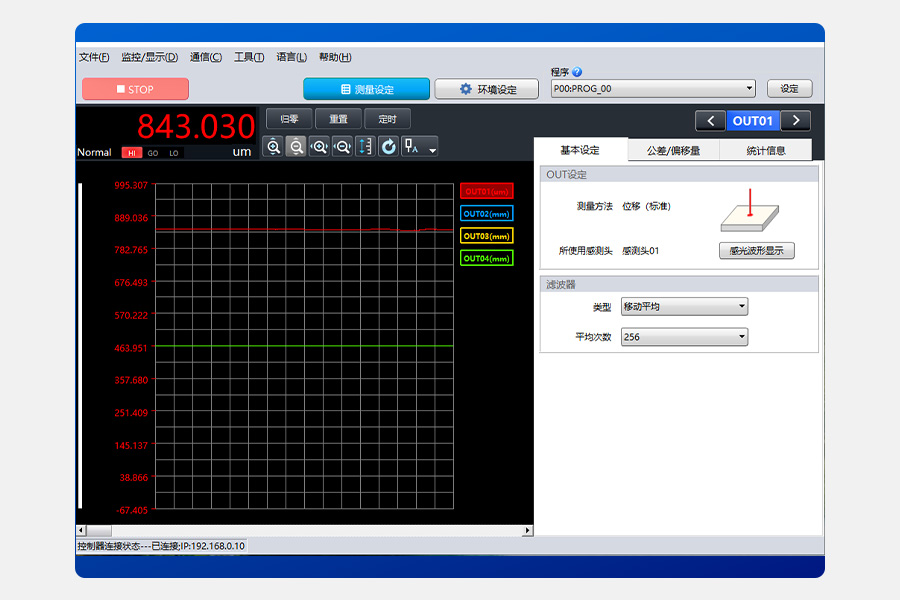Click the 843.030 measurement readout

196,126
